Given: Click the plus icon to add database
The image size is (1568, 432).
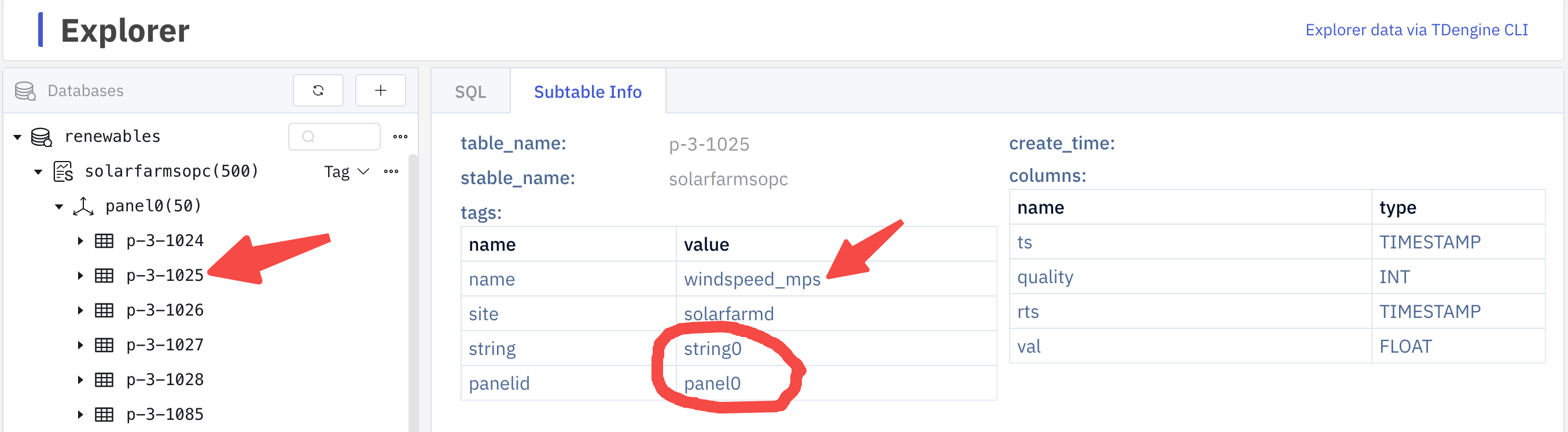Looking at the screenshot, I should [x=381, y=91].
